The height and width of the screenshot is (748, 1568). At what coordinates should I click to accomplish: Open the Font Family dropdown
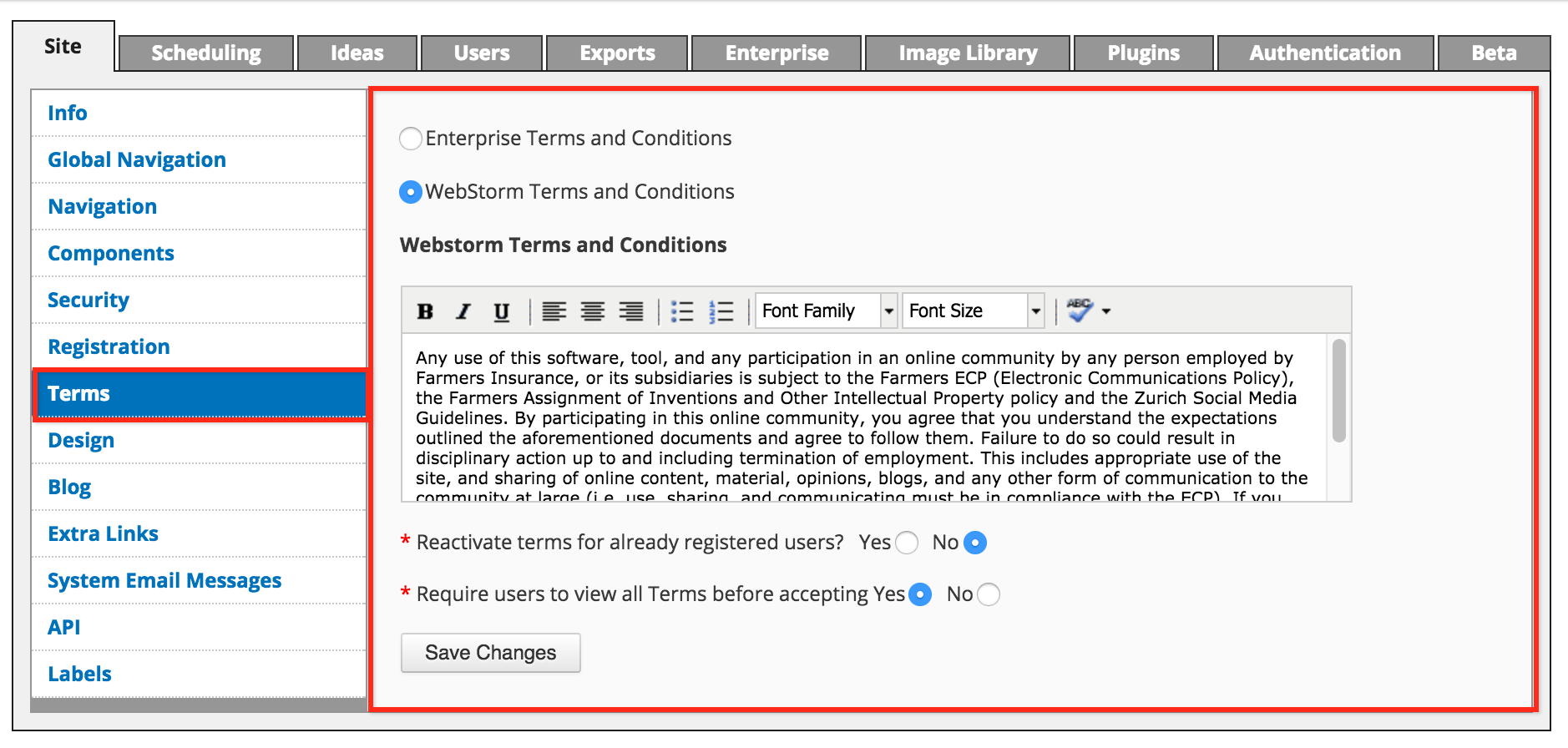tap(827, 311)
